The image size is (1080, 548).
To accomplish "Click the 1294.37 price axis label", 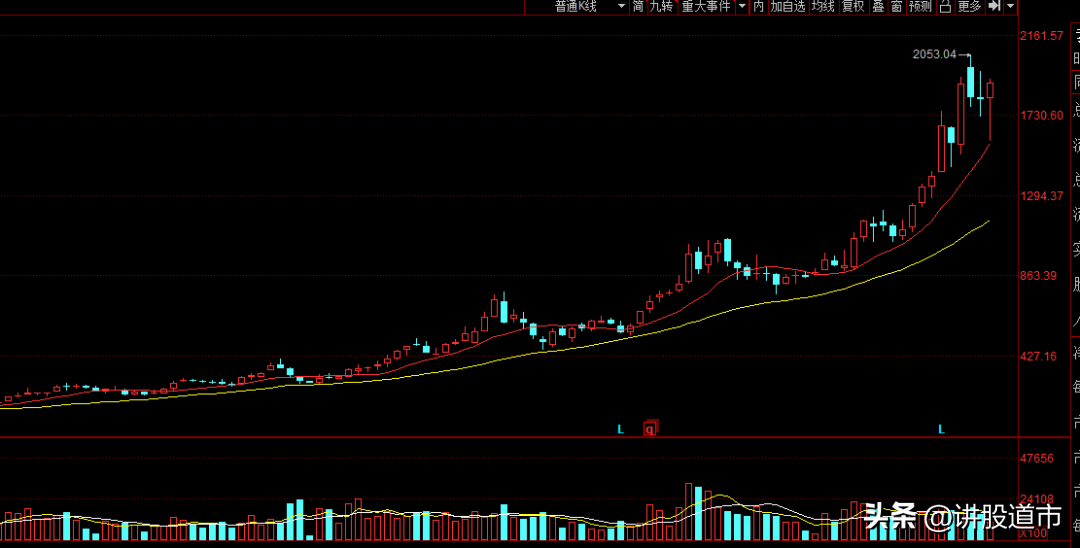I will (x=1043, y=196).
